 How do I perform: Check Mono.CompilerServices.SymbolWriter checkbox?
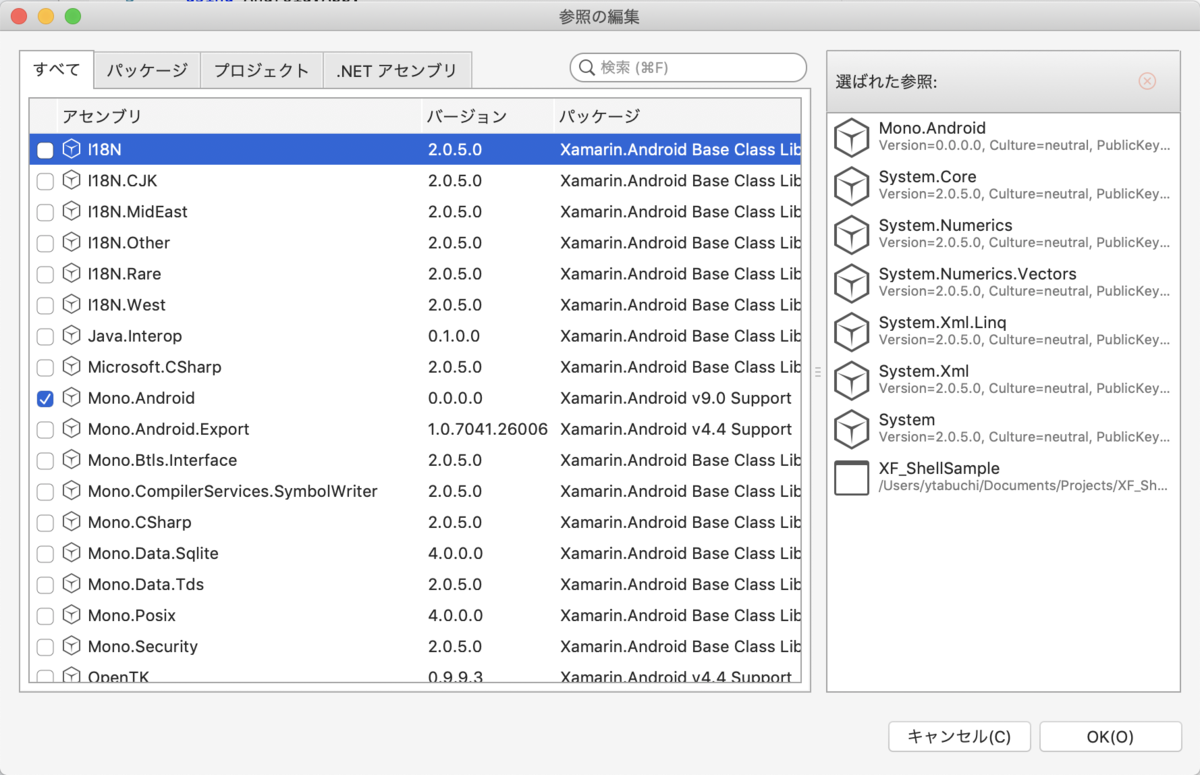[45, 491]
